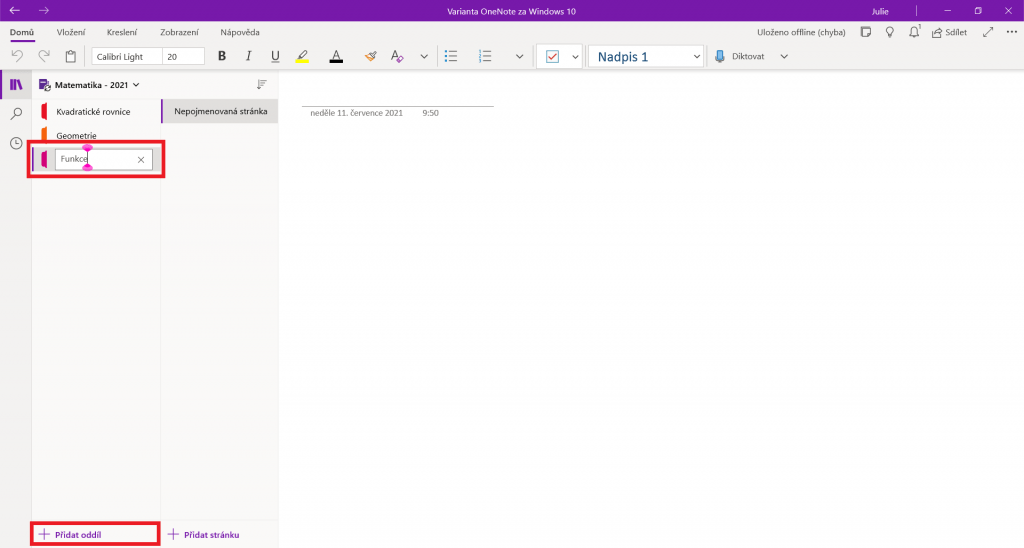Click the yellow text highlight color
This screenshot has width=1024, height=548.
coord(302,57)
